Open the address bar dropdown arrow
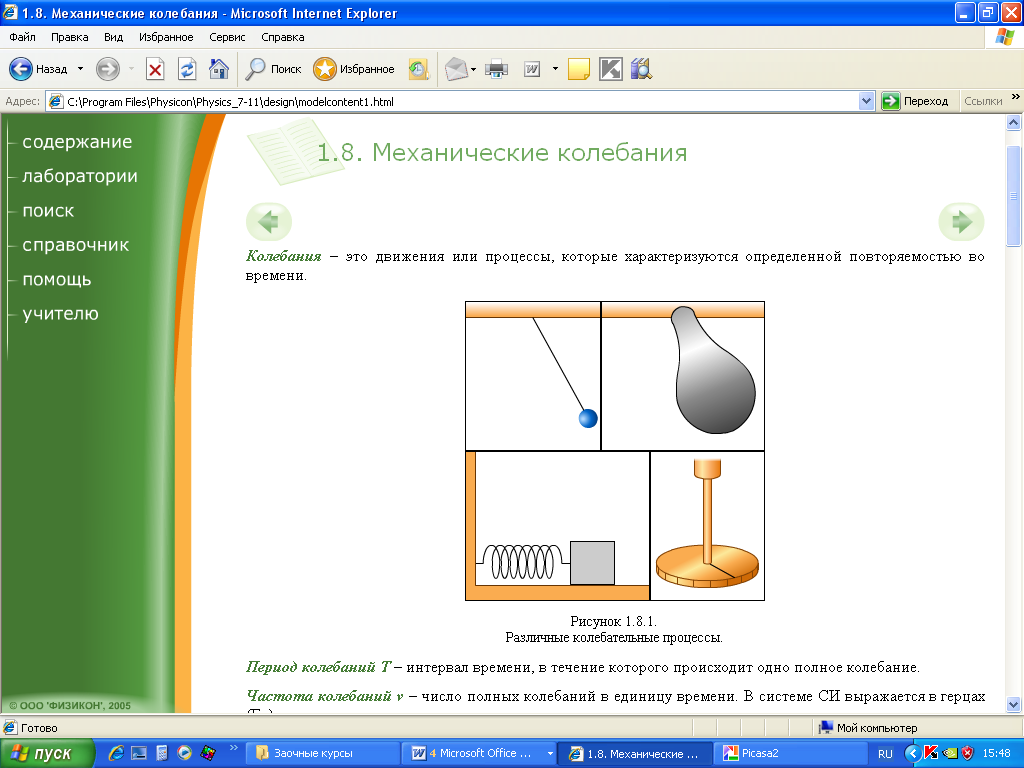The width and height of the screenshot is (1024, 768). 867,101
